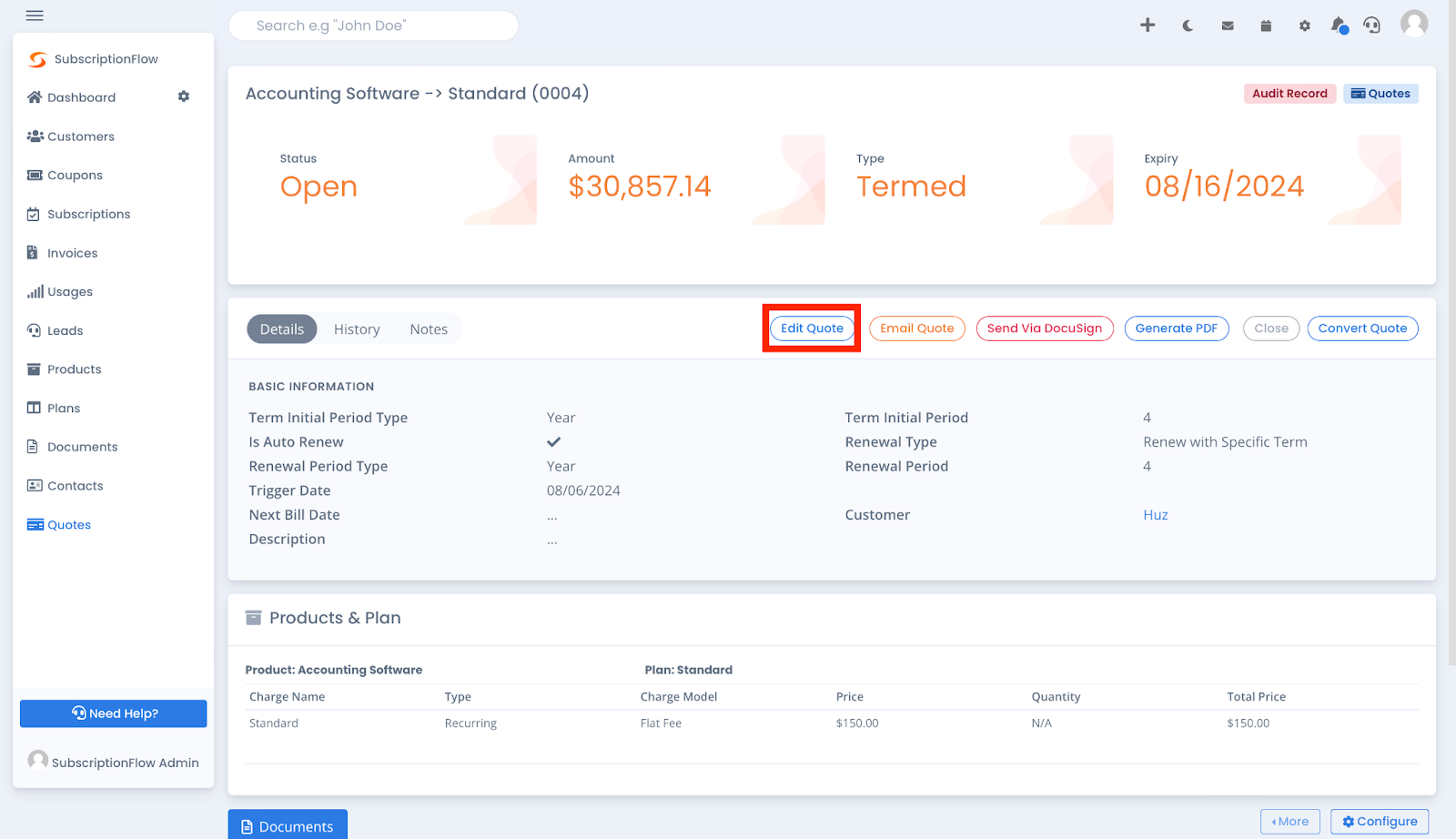Open Coupons in sidebar
Viewport: 1456px width, 839px height.
pyautogui.click(x=65, y=176)
